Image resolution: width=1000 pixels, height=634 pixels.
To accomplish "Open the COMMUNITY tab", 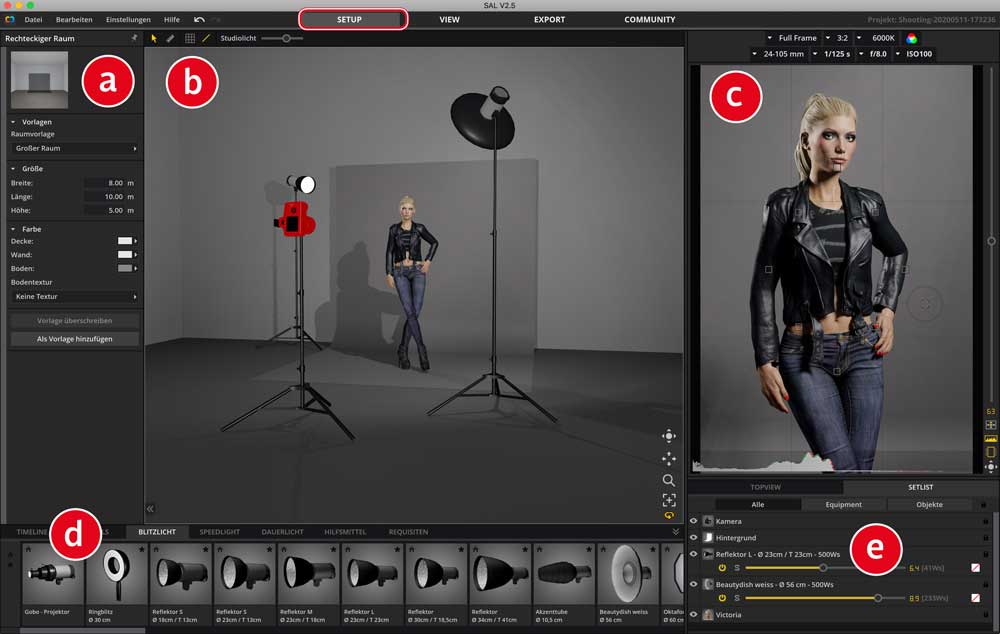I will click(649, 20).
